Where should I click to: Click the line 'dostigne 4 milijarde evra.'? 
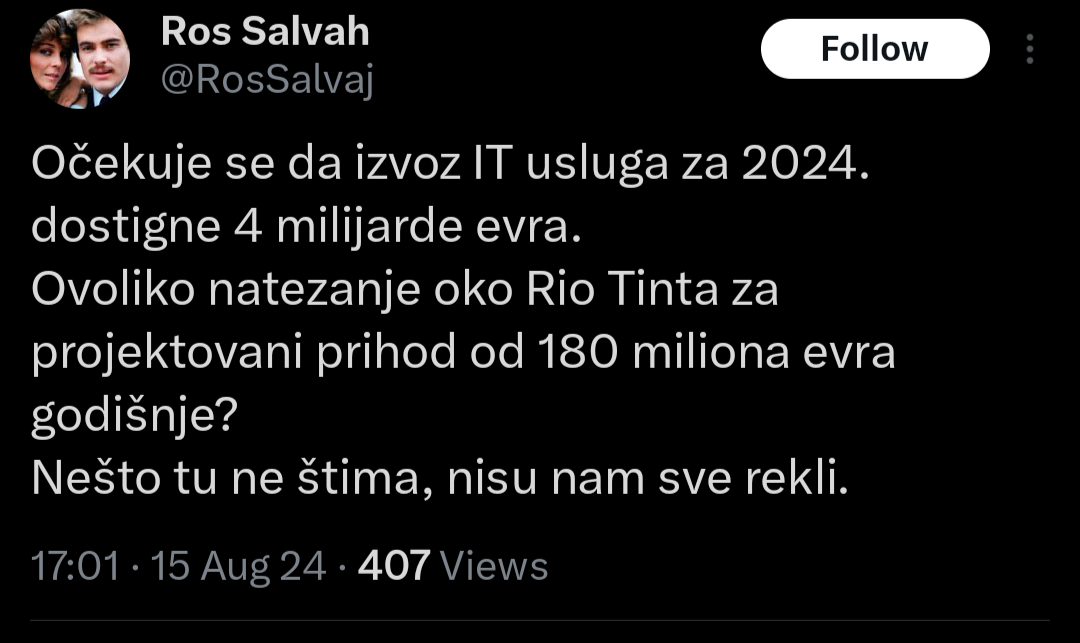[x=305, y=228]
